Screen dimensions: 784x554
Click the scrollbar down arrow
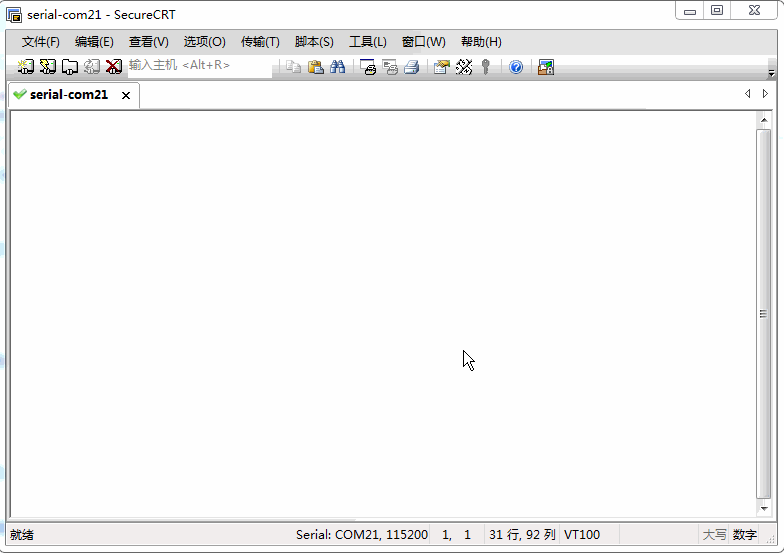coord(764,508)
